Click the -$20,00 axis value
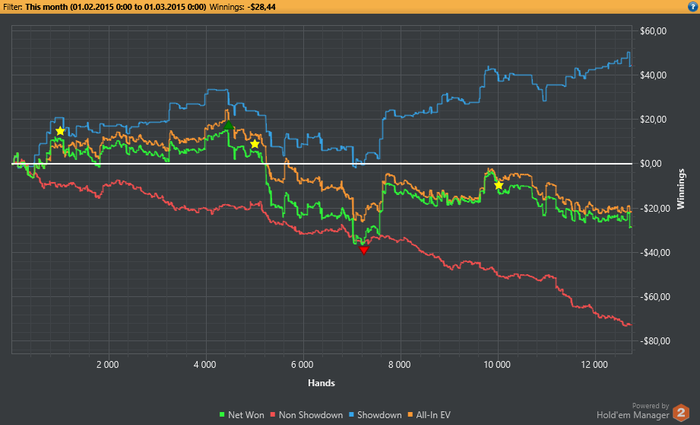 [x=655, y=208]
